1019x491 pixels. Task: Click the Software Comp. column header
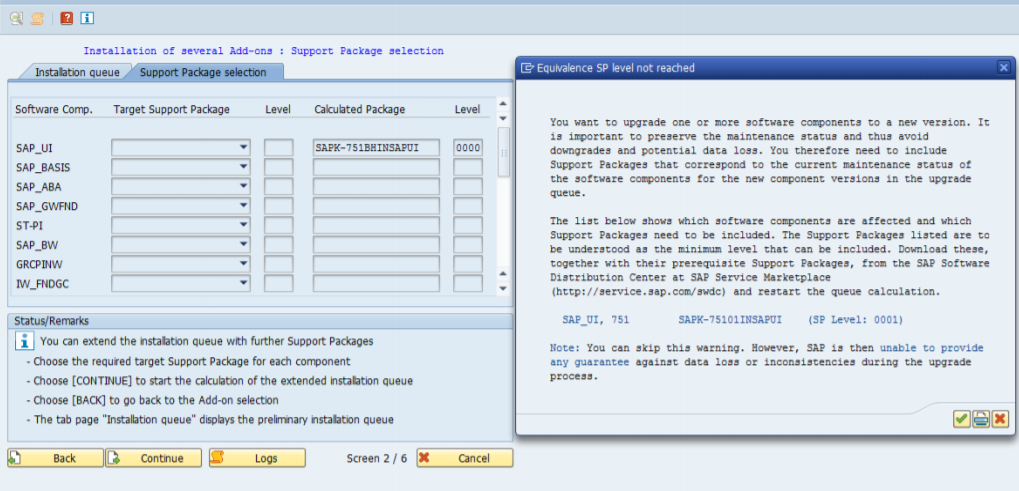54,109
